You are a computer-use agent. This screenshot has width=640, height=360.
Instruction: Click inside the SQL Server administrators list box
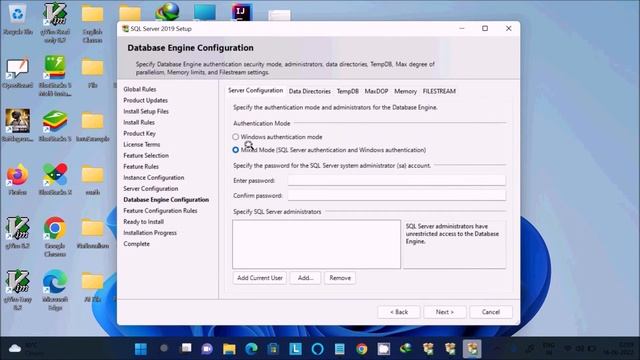316,244
